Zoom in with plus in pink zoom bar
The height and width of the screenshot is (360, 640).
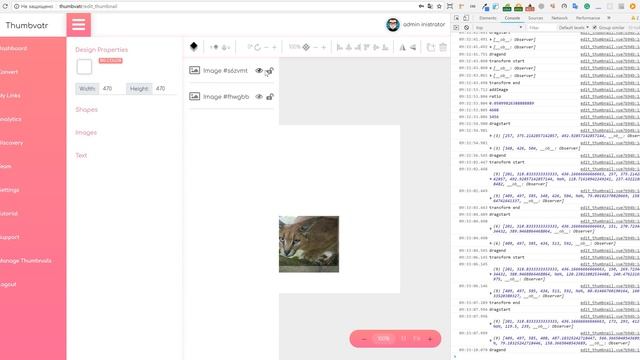click(430, 339)
